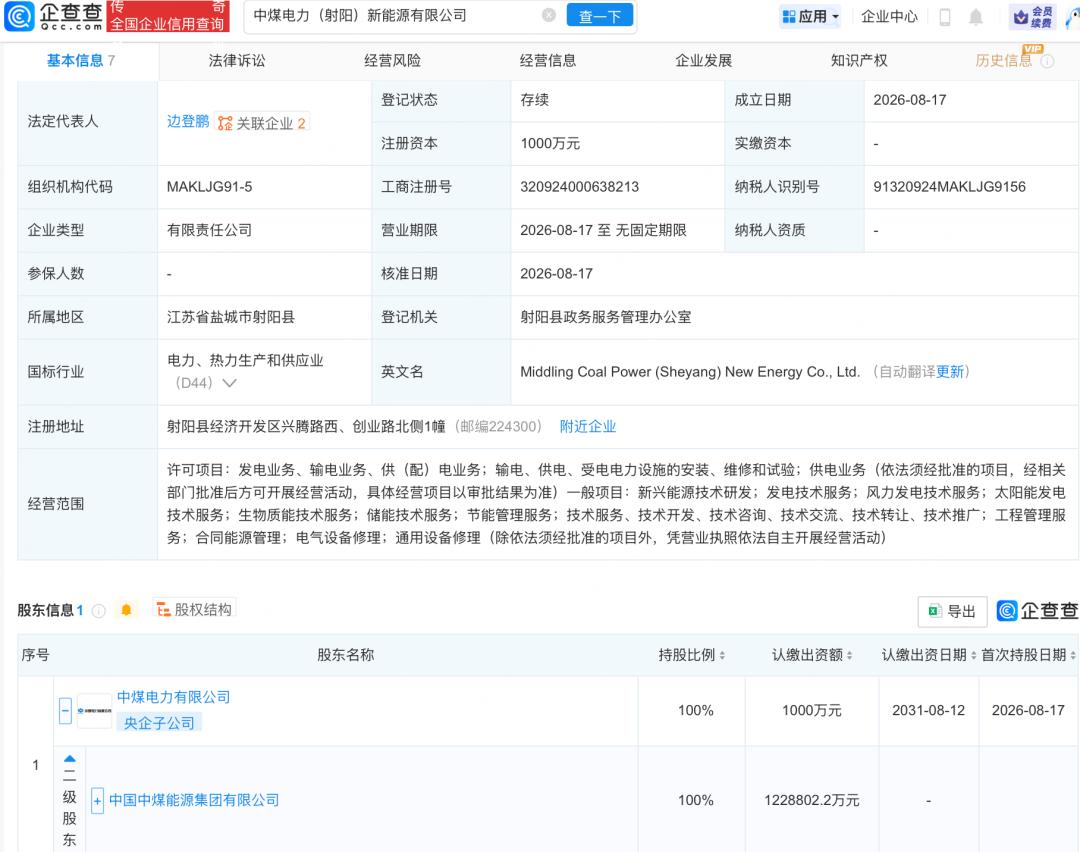Open 中国中煤能源集团有限公司 link
1080x852 pixels.
coord(194,800)
